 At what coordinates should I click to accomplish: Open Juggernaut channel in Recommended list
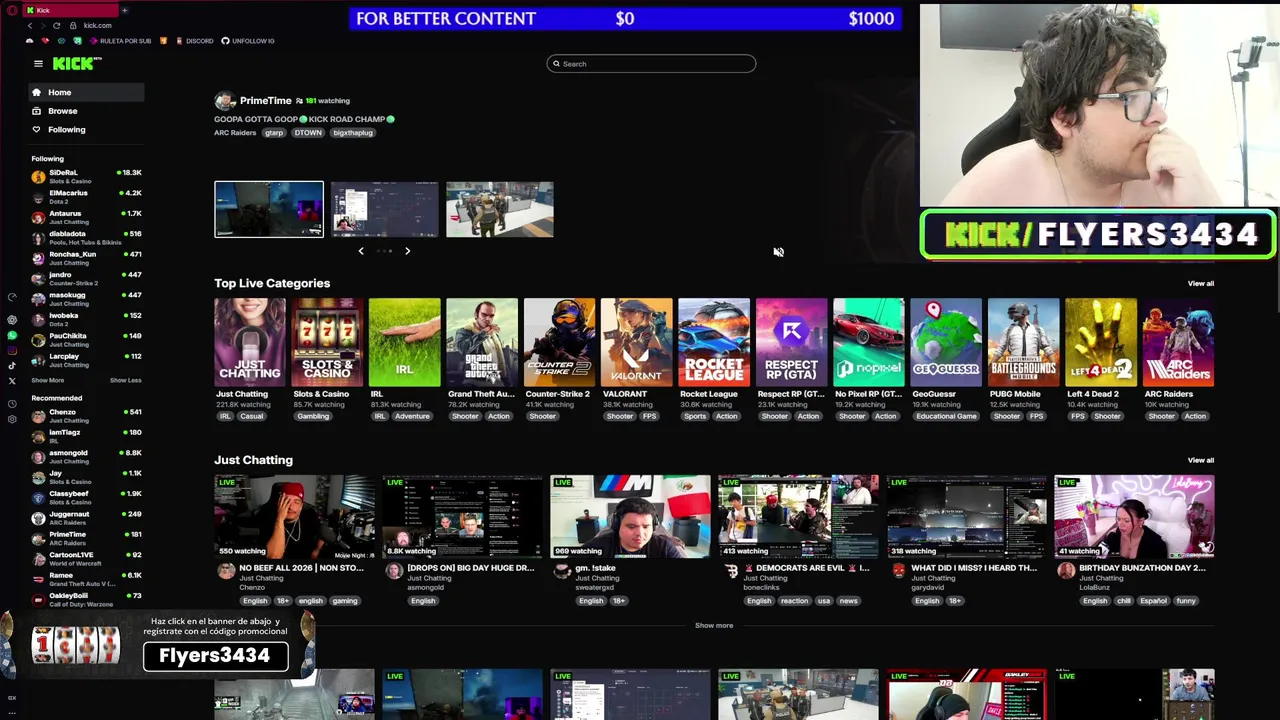pos(87,517)
